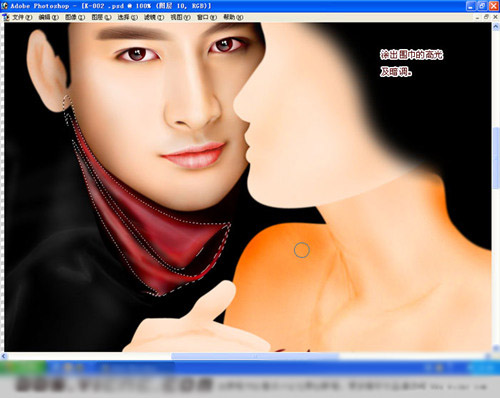Click the horizontal scrollbar thumb below canvas
Screen dimensions: 500x398
[255, 356]
